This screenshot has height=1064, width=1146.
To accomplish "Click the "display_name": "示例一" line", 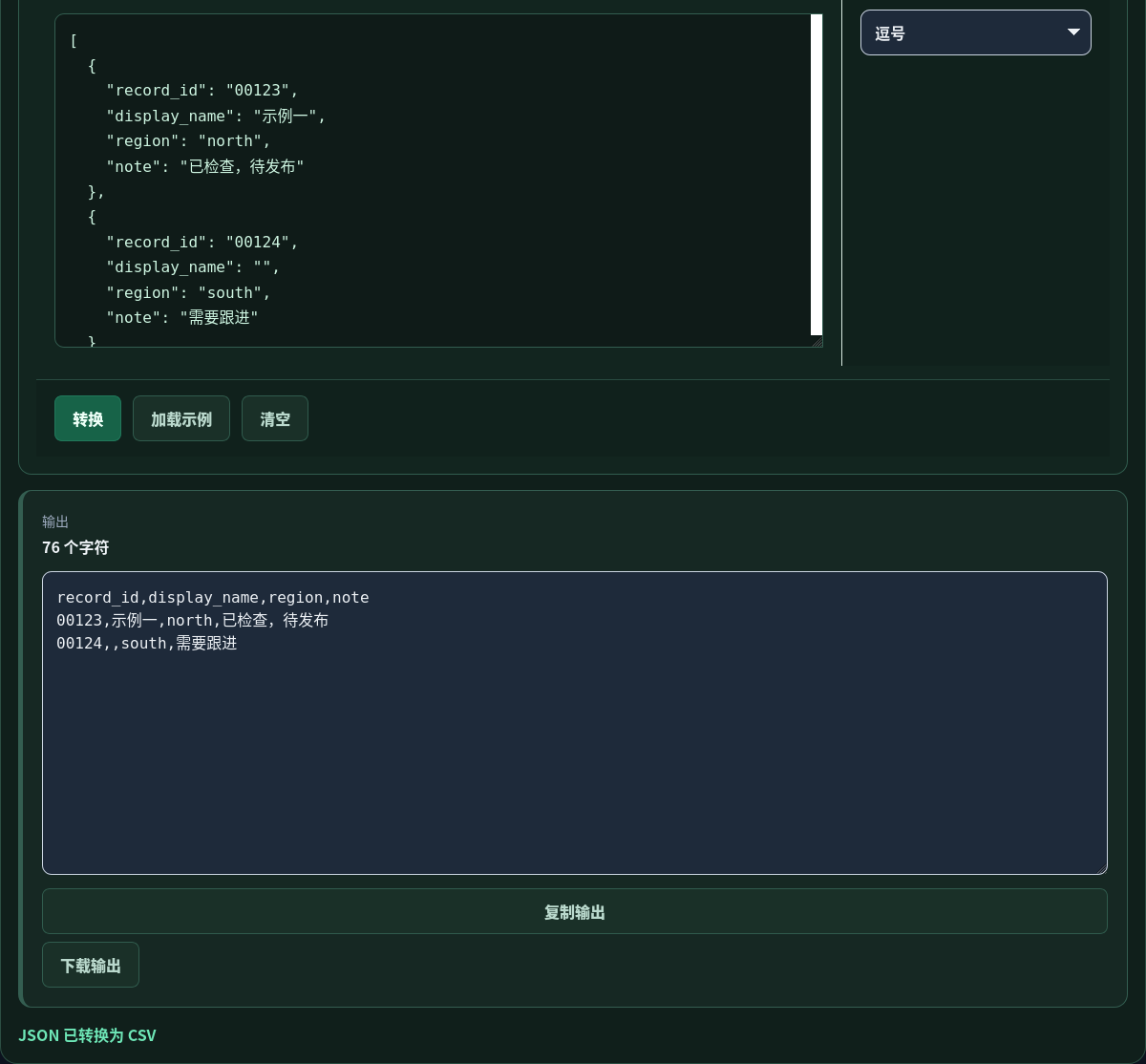I will [216, 116].
